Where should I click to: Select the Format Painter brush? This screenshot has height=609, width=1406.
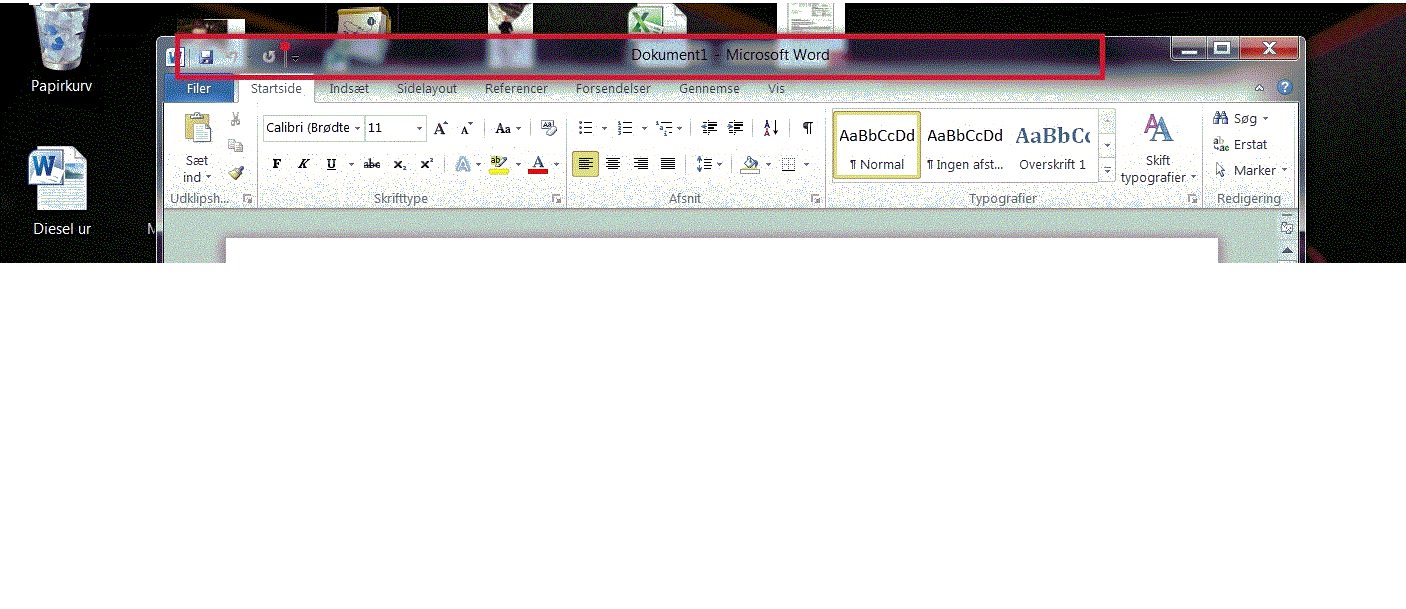pos(236,172)
